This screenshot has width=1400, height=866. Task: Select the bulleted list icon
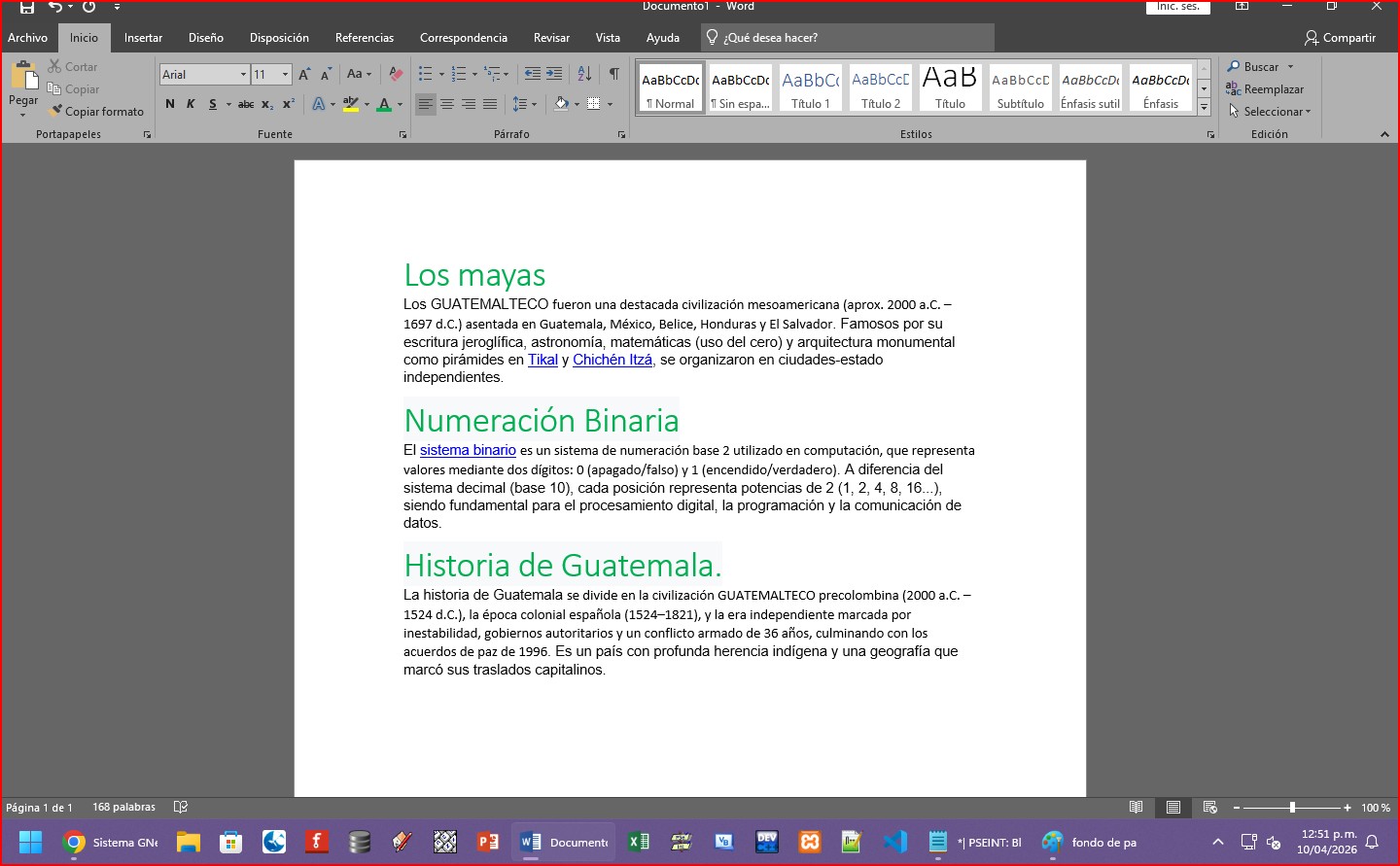[x=425, y=74]
